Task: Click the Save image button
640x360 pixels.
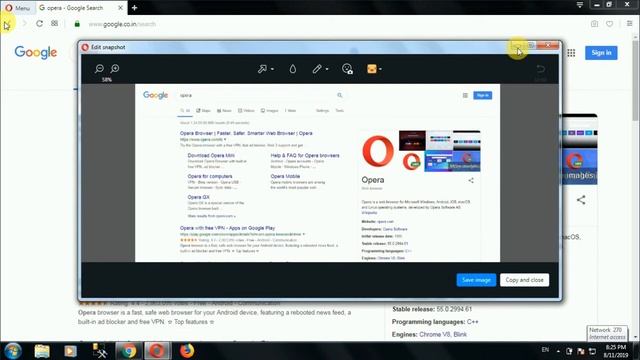Action: [x=476, y=280]
